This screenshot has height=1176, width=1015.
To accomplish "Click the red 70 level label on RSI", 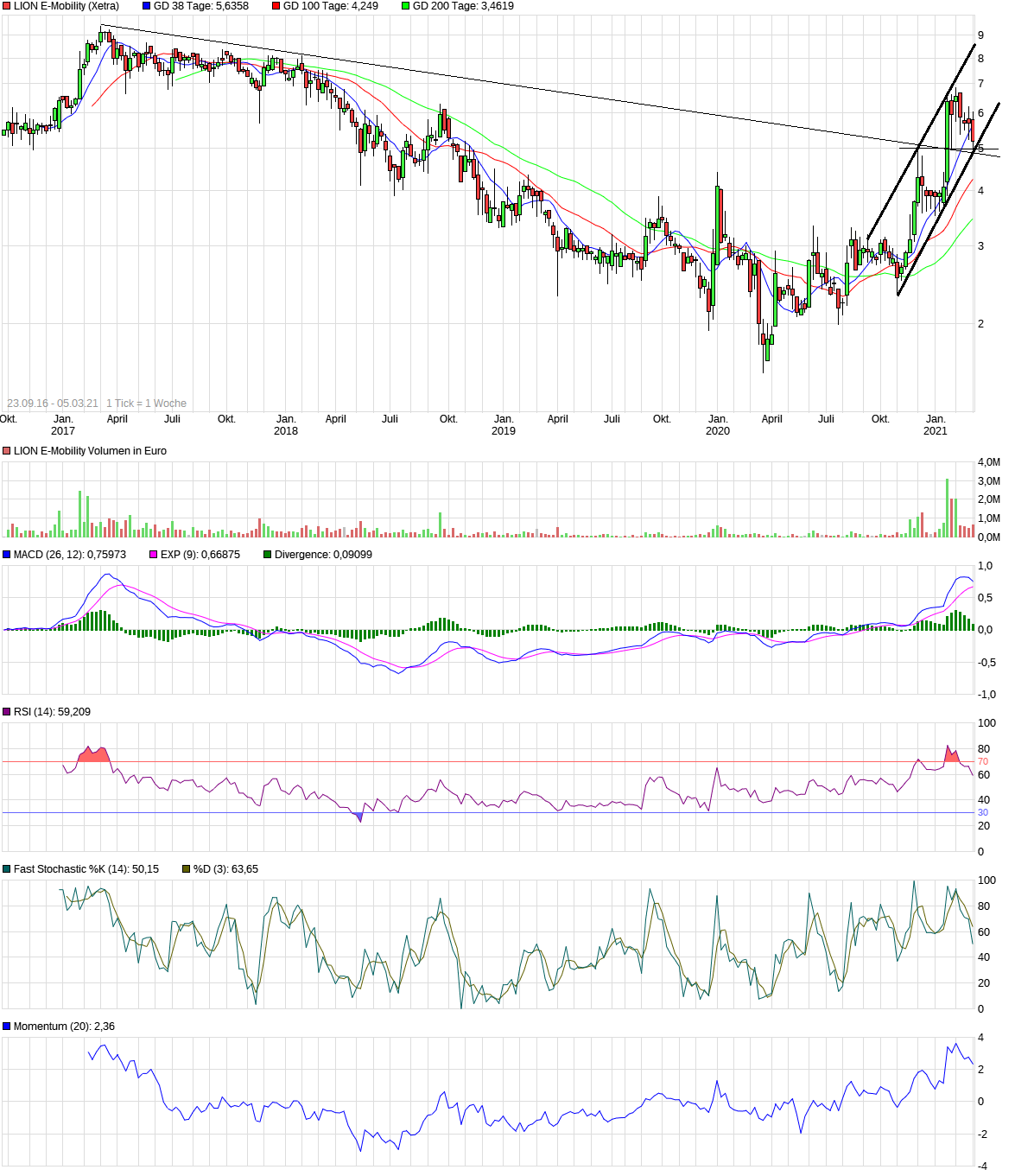I will 983,762.
